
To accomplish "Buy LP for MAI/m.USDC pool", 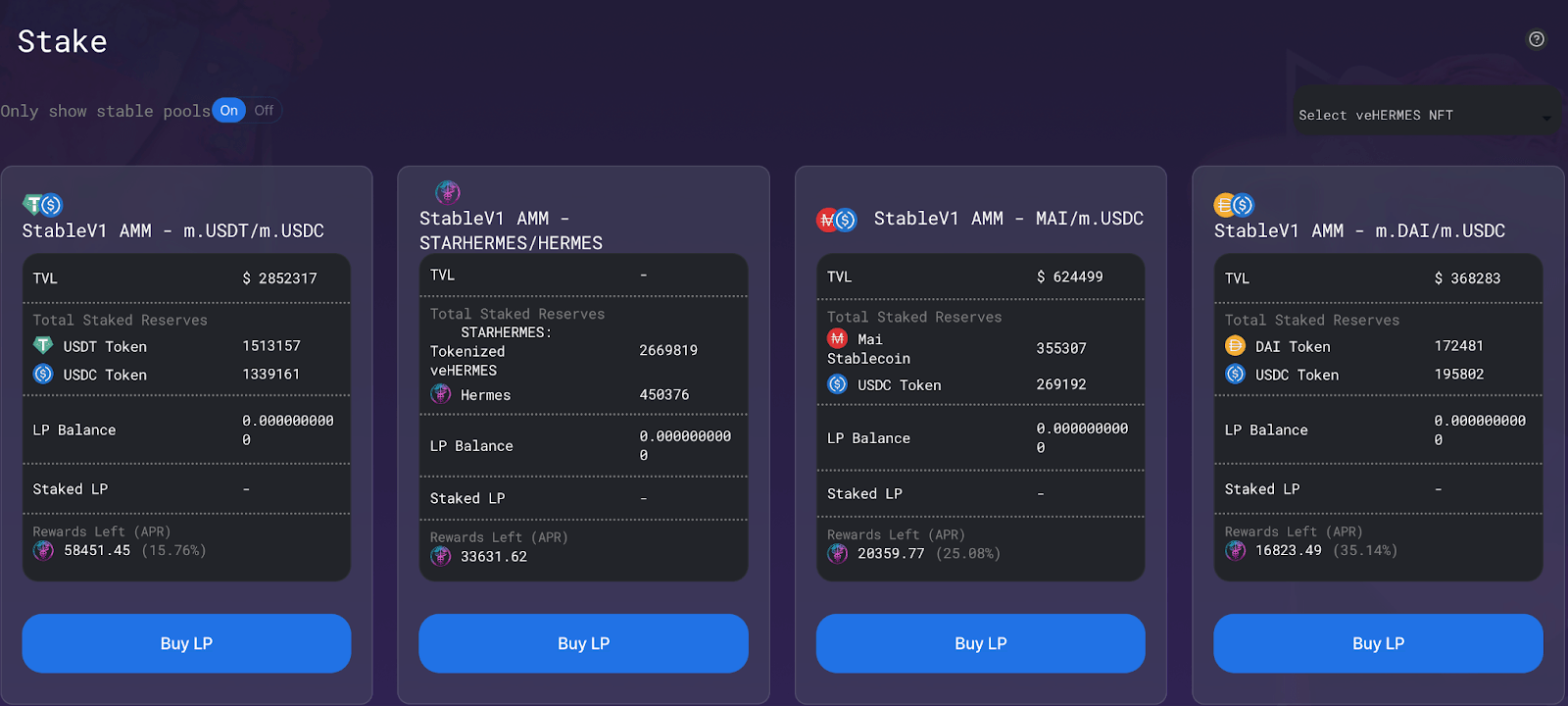I will click(x=980, y=643).
